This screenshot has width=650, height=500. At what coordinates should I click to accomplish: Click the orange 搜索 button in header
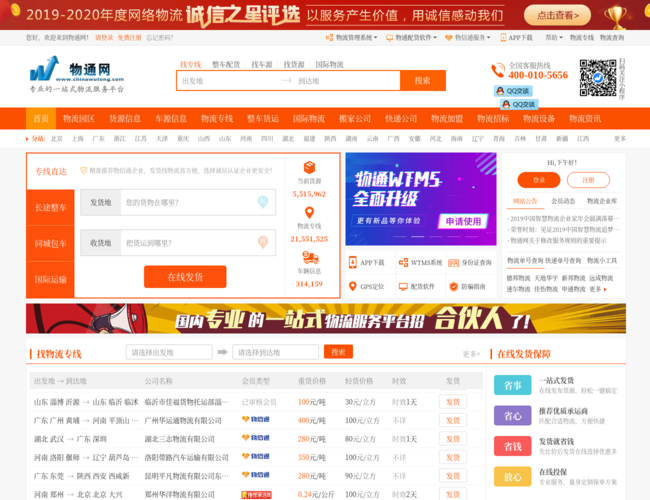423,80
